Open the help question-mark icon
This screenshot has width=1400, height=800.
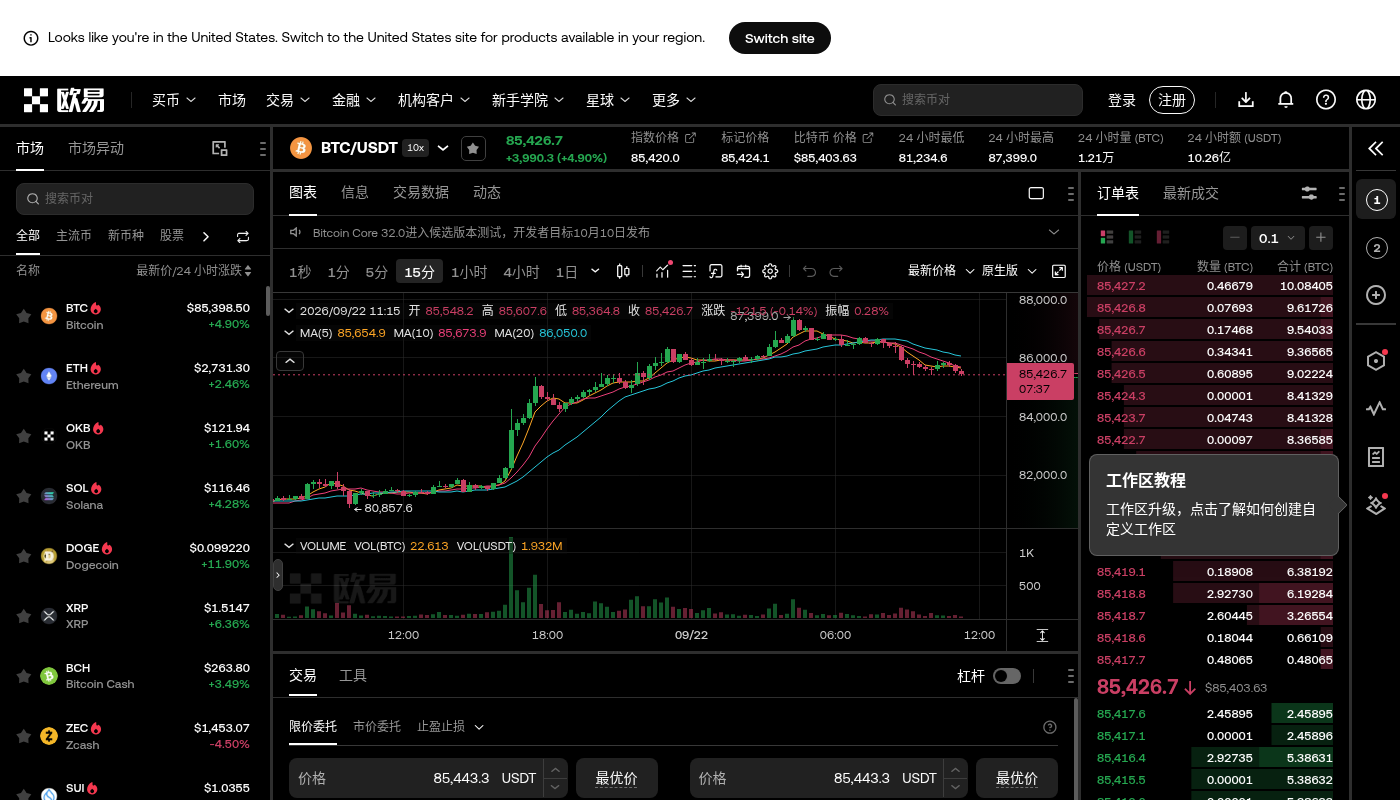(x=1326, y=100)
